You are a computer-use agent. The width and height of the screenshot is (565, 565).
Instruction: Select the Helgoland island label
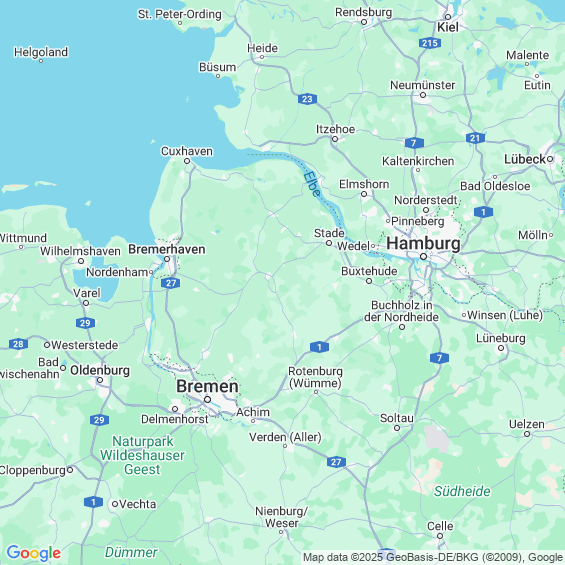click(41, 52)
